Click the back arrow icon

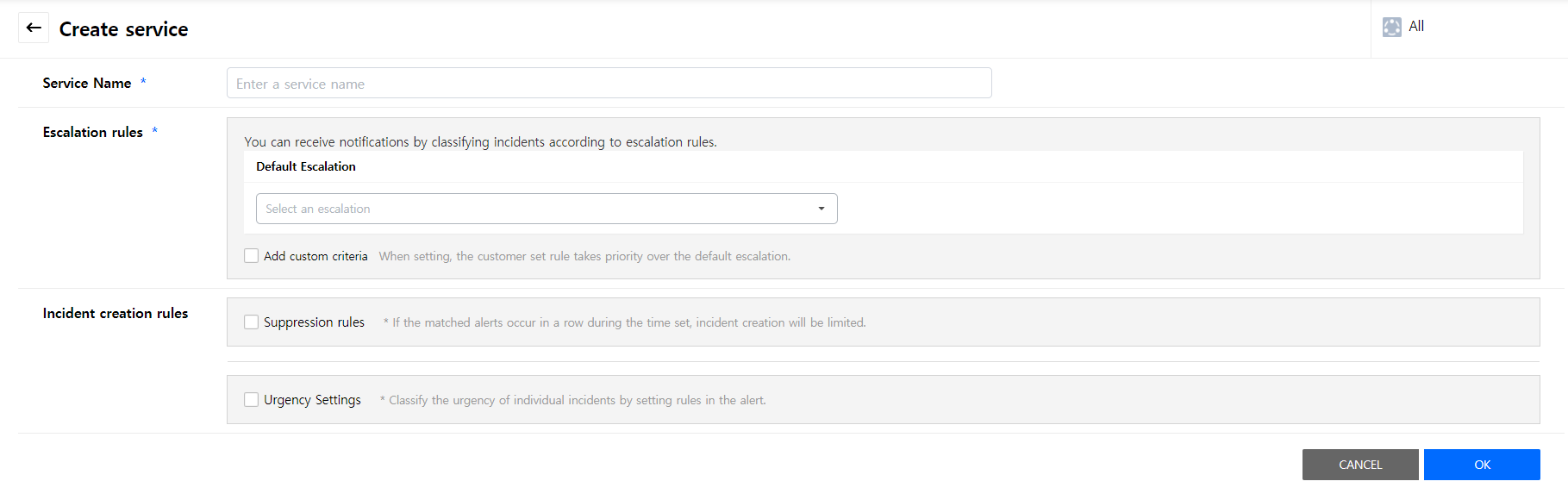coord(34,28)
